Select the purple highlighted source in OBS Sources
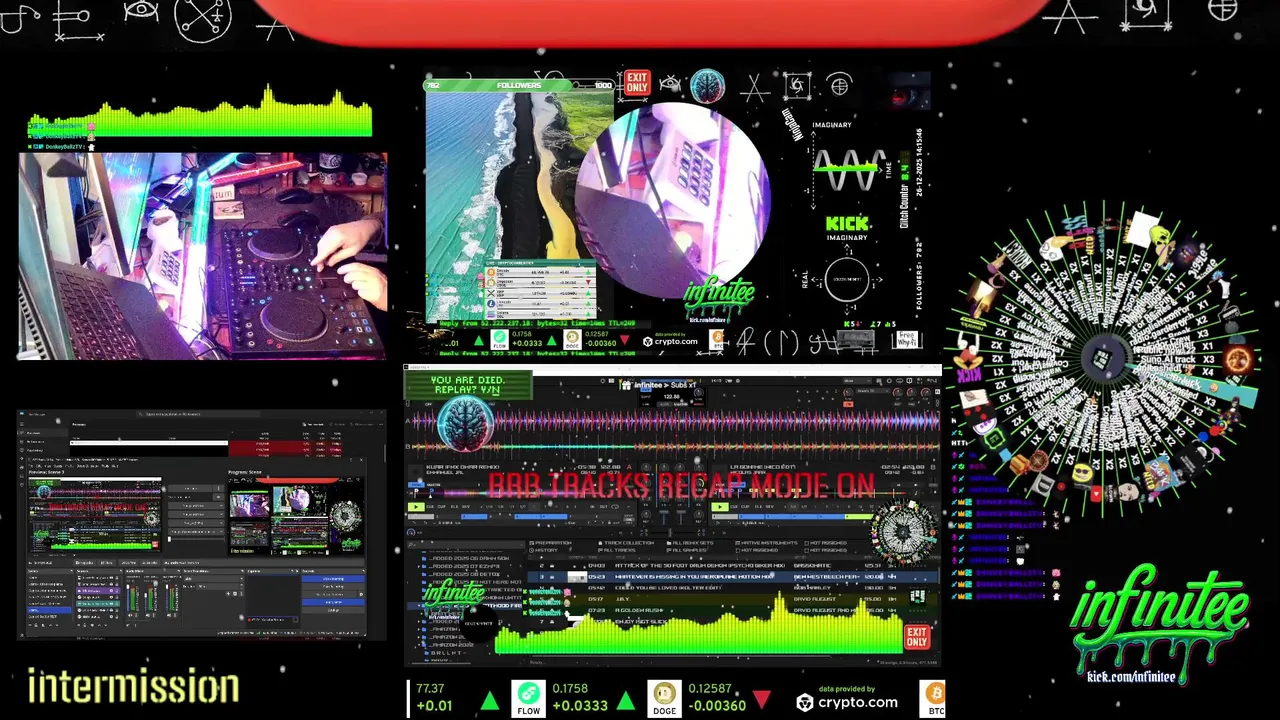The height and width of the screenshot is (720, 1280). click(x=98, y=591)
